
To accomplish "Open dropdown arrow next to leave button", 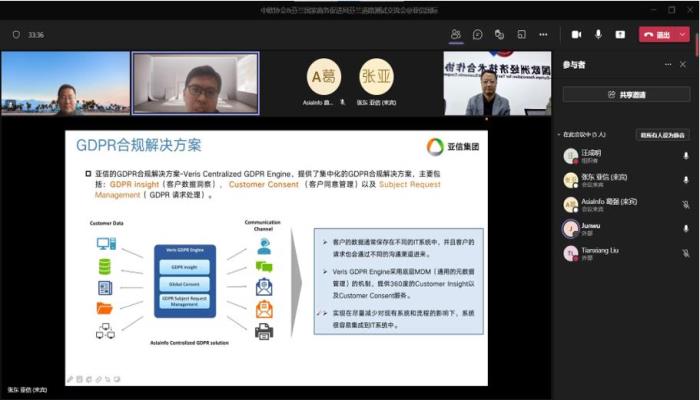I will click(x=684, y=34).
